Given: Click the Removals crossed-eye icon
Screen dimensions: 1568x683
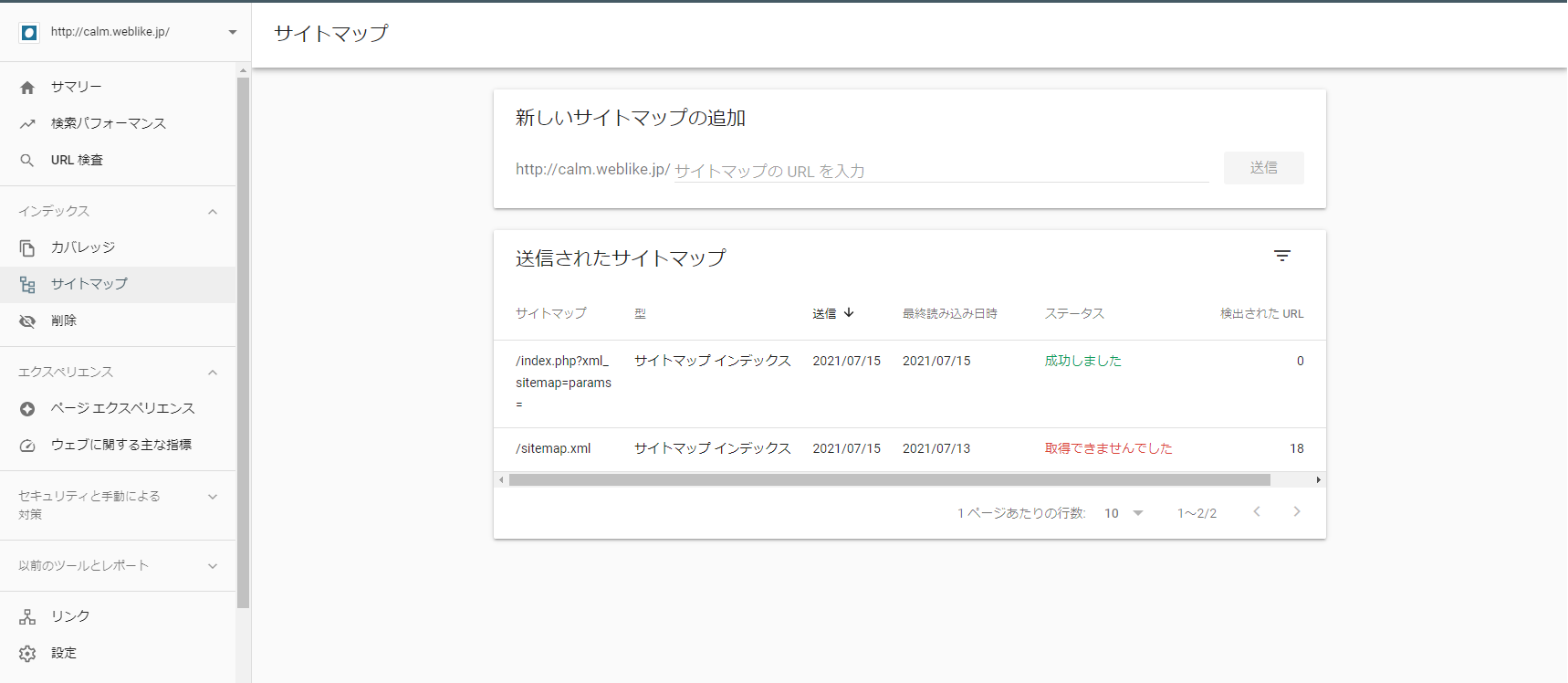Looking at the screenshot, I should click(x=27, y=321).
